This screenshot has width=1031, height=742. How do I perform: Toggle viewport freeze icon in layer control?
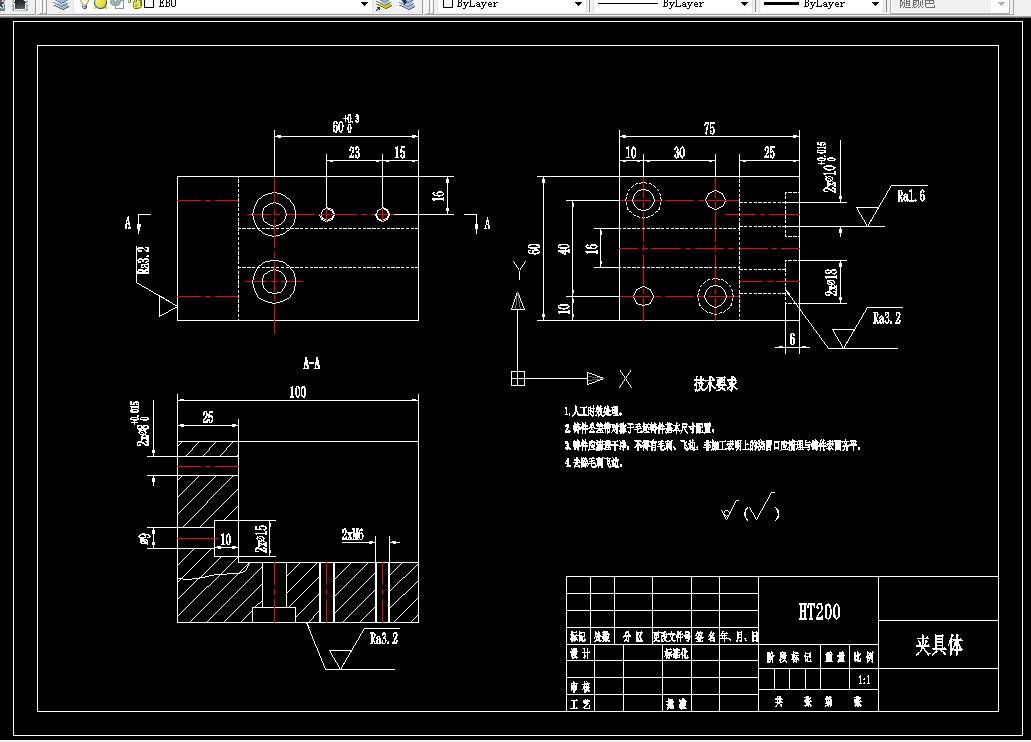[x=117, y=3]
